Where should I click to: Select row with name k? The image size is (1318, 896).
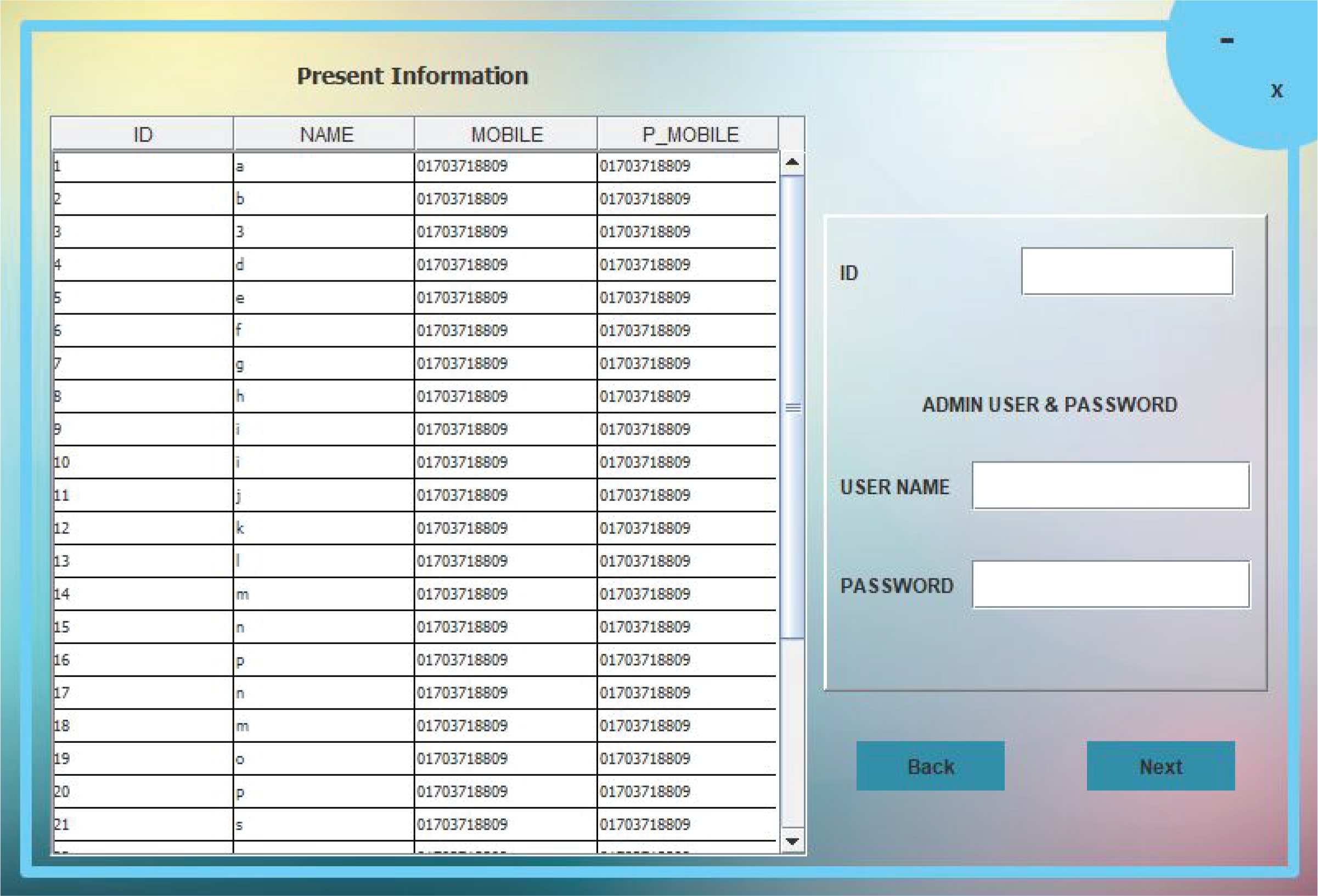(323, 528)
